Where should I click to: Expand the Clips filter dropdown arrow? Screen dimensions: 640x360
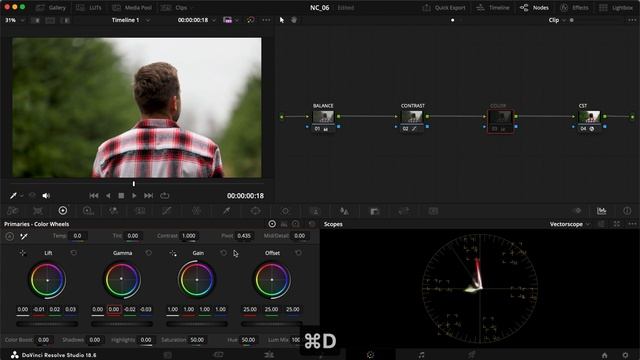pos(192,8)
